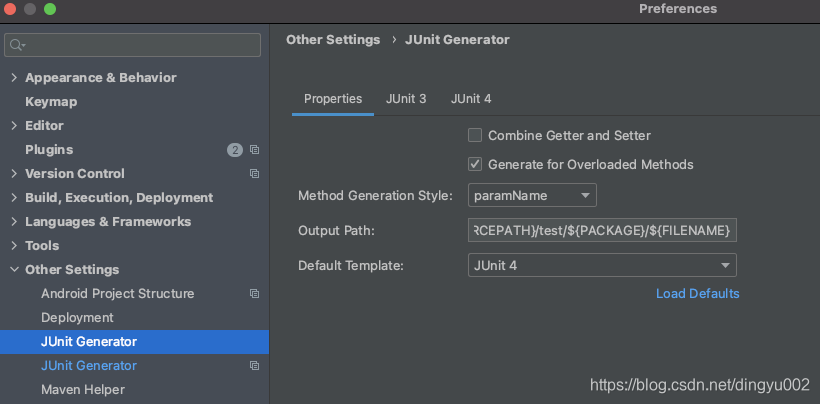Click the project icon beside blue JUnit Generator
820x404 pixels.
click(255, 365)
